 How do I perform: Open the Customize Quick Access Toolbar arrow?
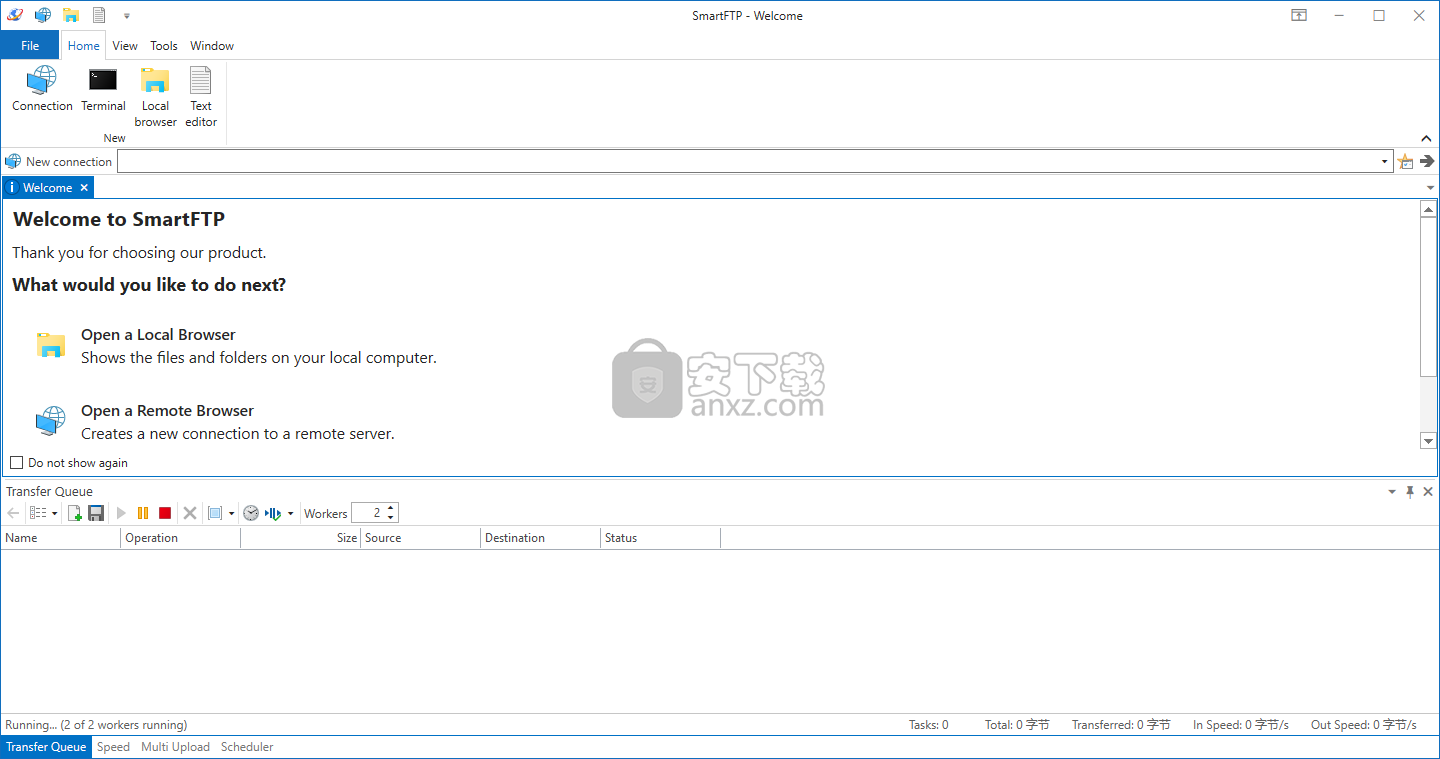point(127,16)
